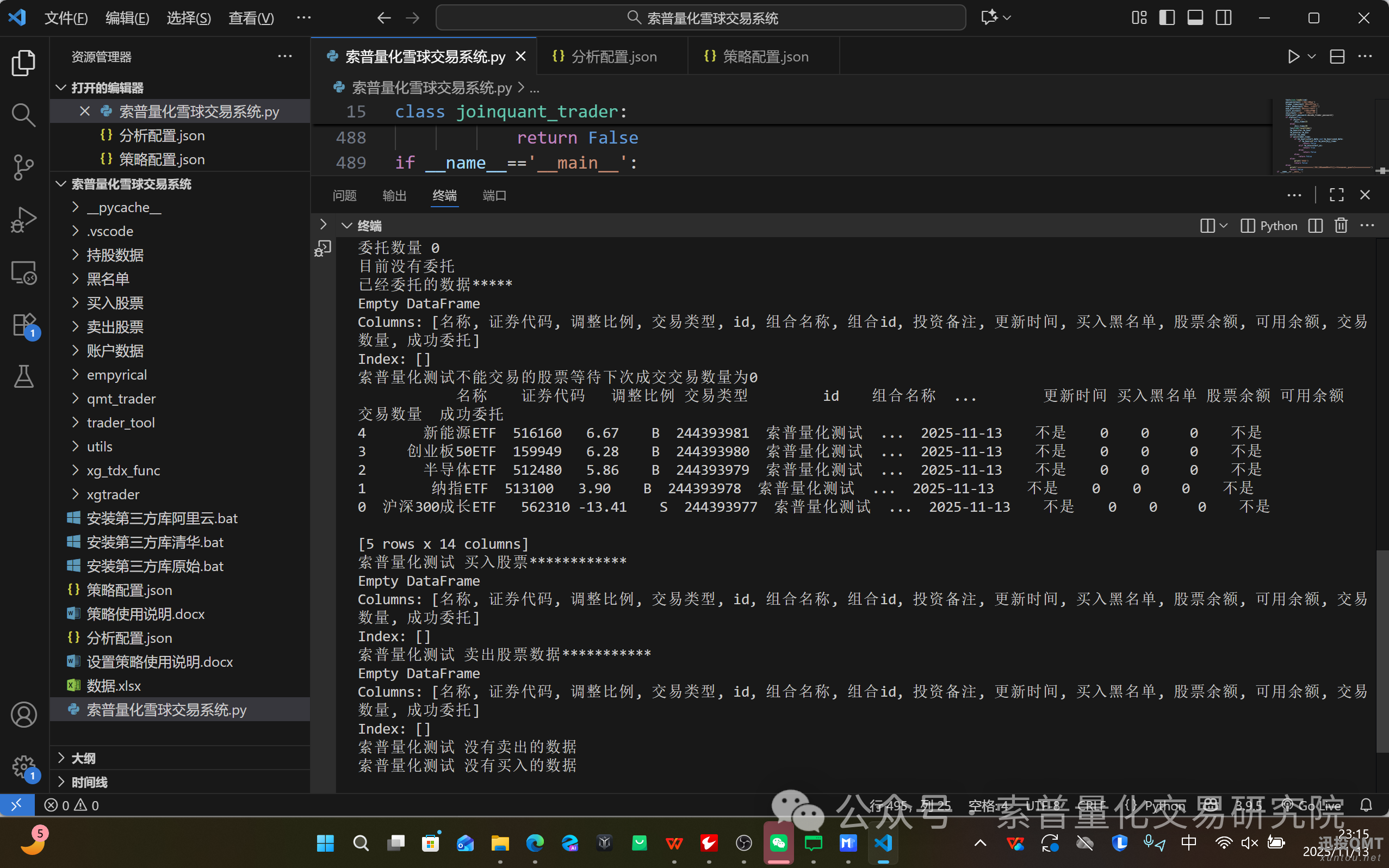Open the Extensions view
1389x868 pixels.
click(x=23, y=324)
